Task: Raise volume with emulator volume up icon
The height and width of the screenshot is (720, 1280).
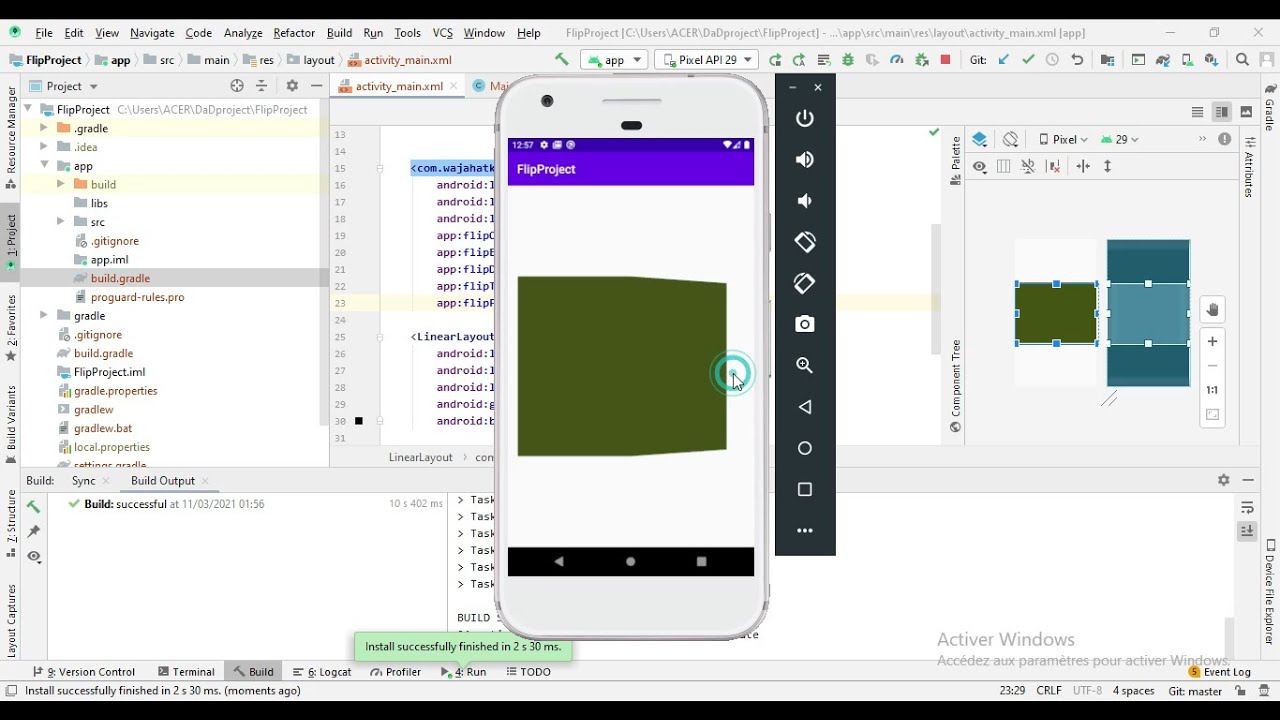Action: [805, 159]
